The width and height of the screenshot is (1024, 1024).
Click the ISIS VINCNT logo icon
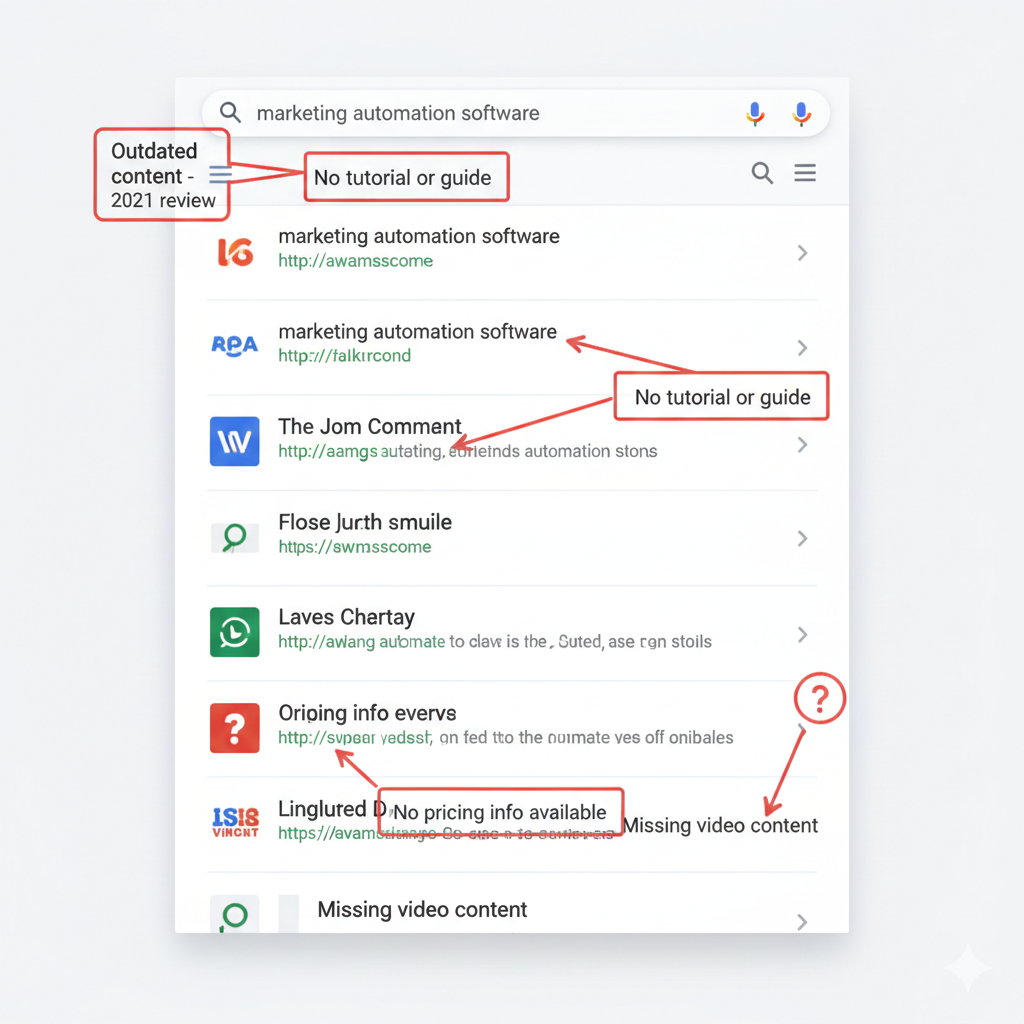235,821
